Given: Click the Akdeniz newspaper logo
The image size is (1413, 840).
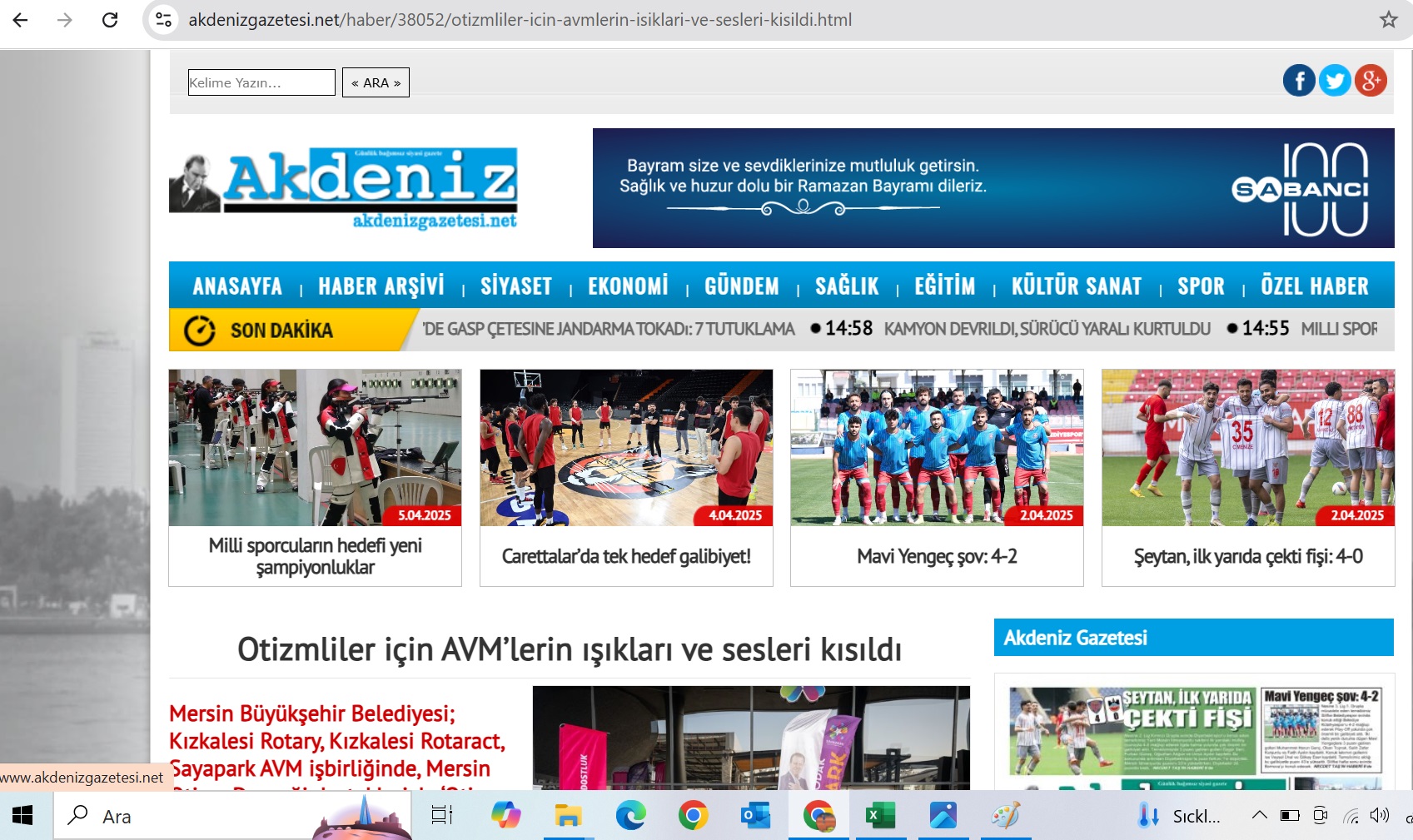Looking at the screenshot, I should click(343, 189).
